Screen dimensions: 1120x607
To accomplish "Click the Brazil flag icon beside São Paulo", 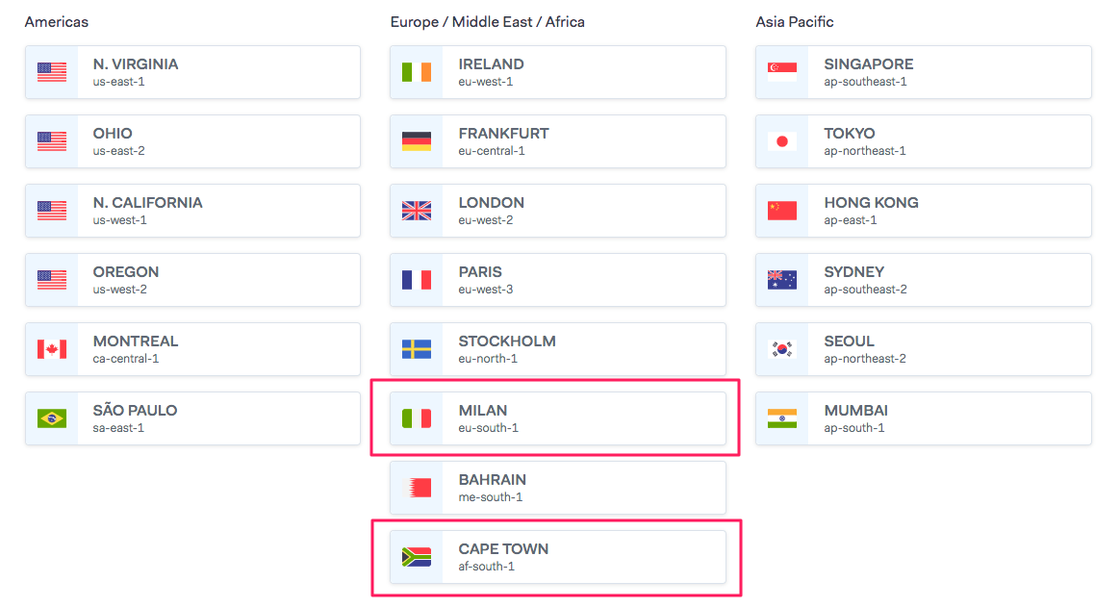I will [51, 418].
